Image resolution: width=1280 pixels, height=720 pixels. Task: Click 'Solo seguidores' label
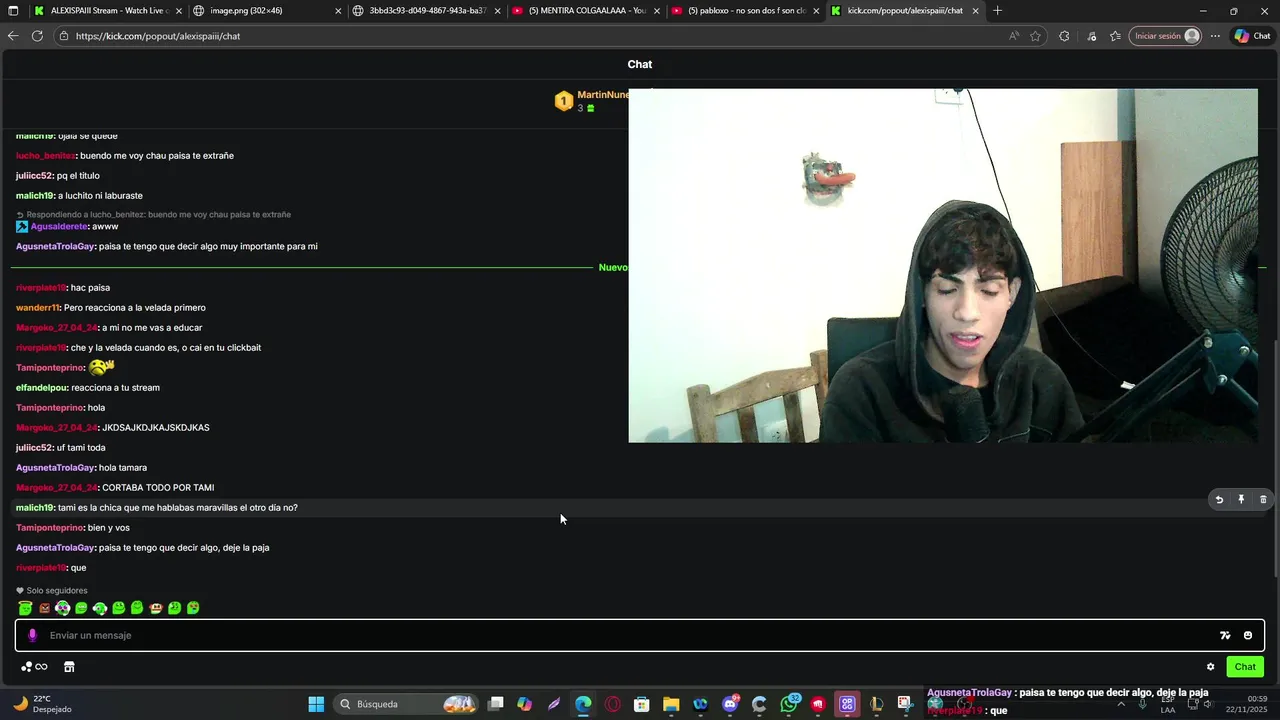pyautogui.click(x=57, y=591)
